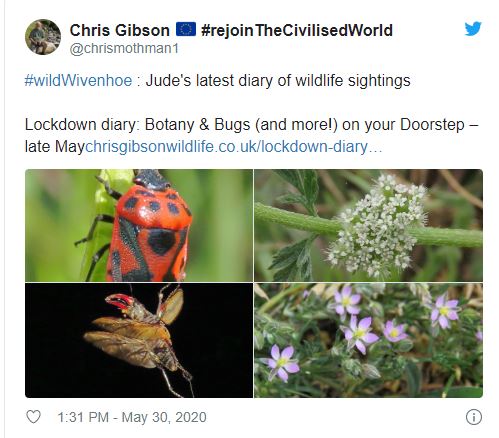The image size is (499, 438).
Task: View the white flower cluster photo
Action: 368,225
